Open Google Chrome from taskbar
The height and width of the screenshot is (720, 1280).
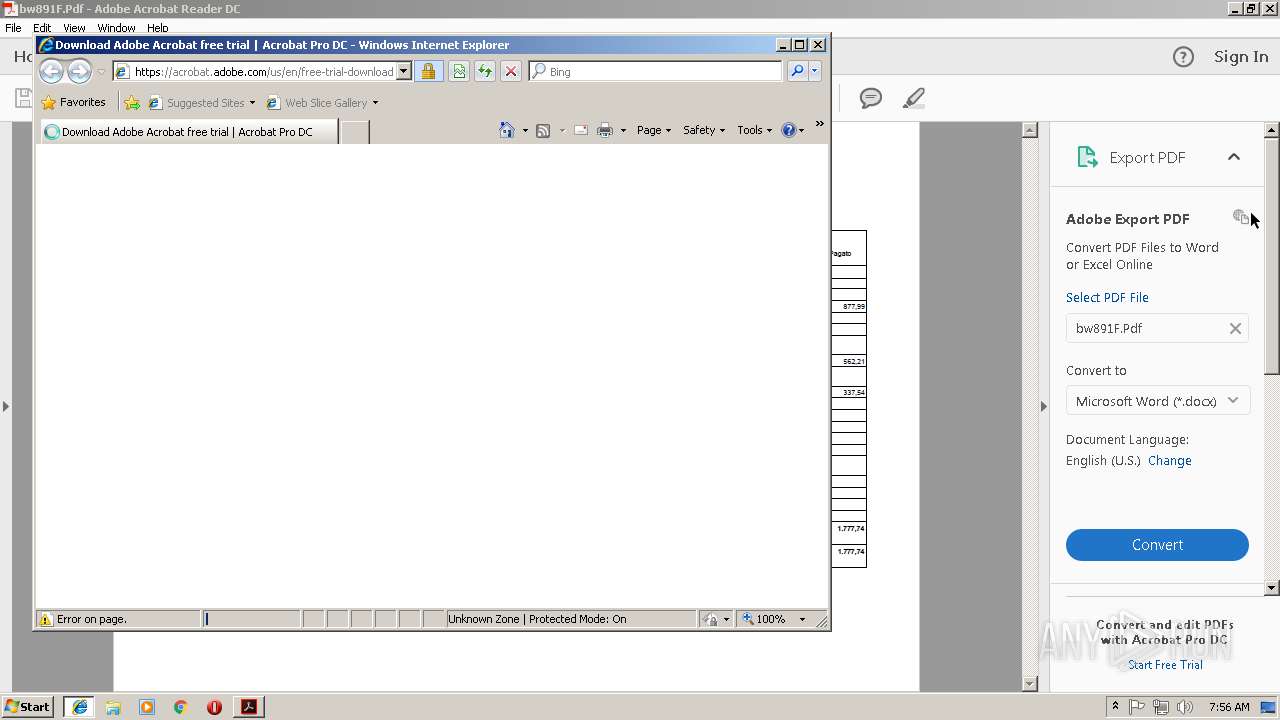coord(180,707)
